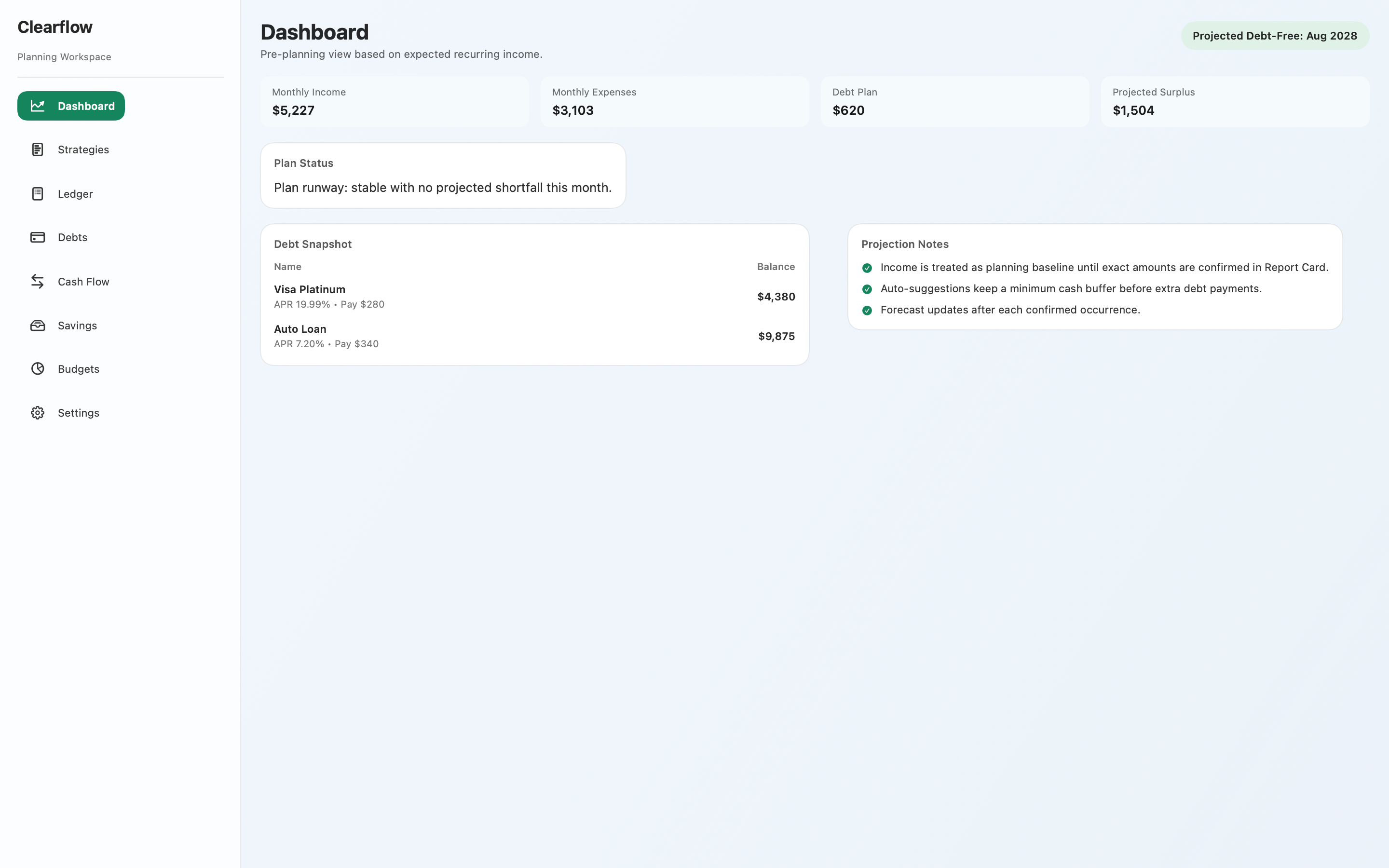Click the Pre-planning view subtitle

(401, 54)
